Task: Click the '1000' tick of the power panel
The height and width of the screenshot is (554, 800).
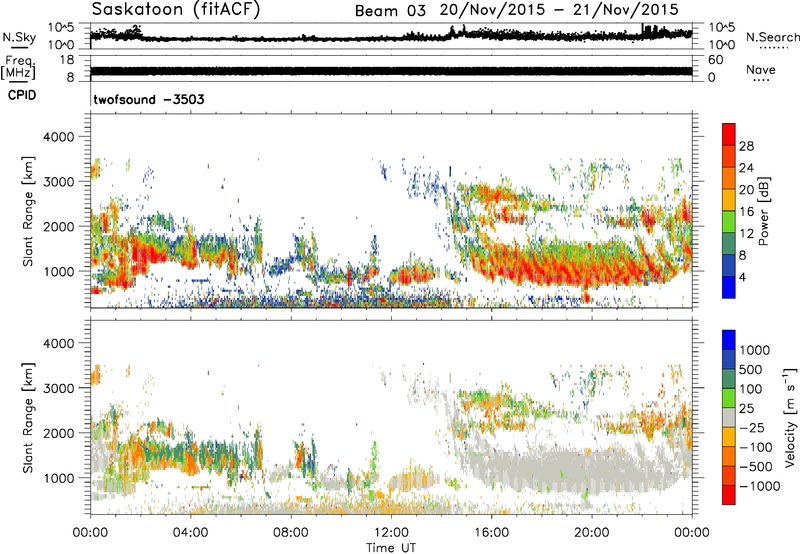Action: pos(58,271)
